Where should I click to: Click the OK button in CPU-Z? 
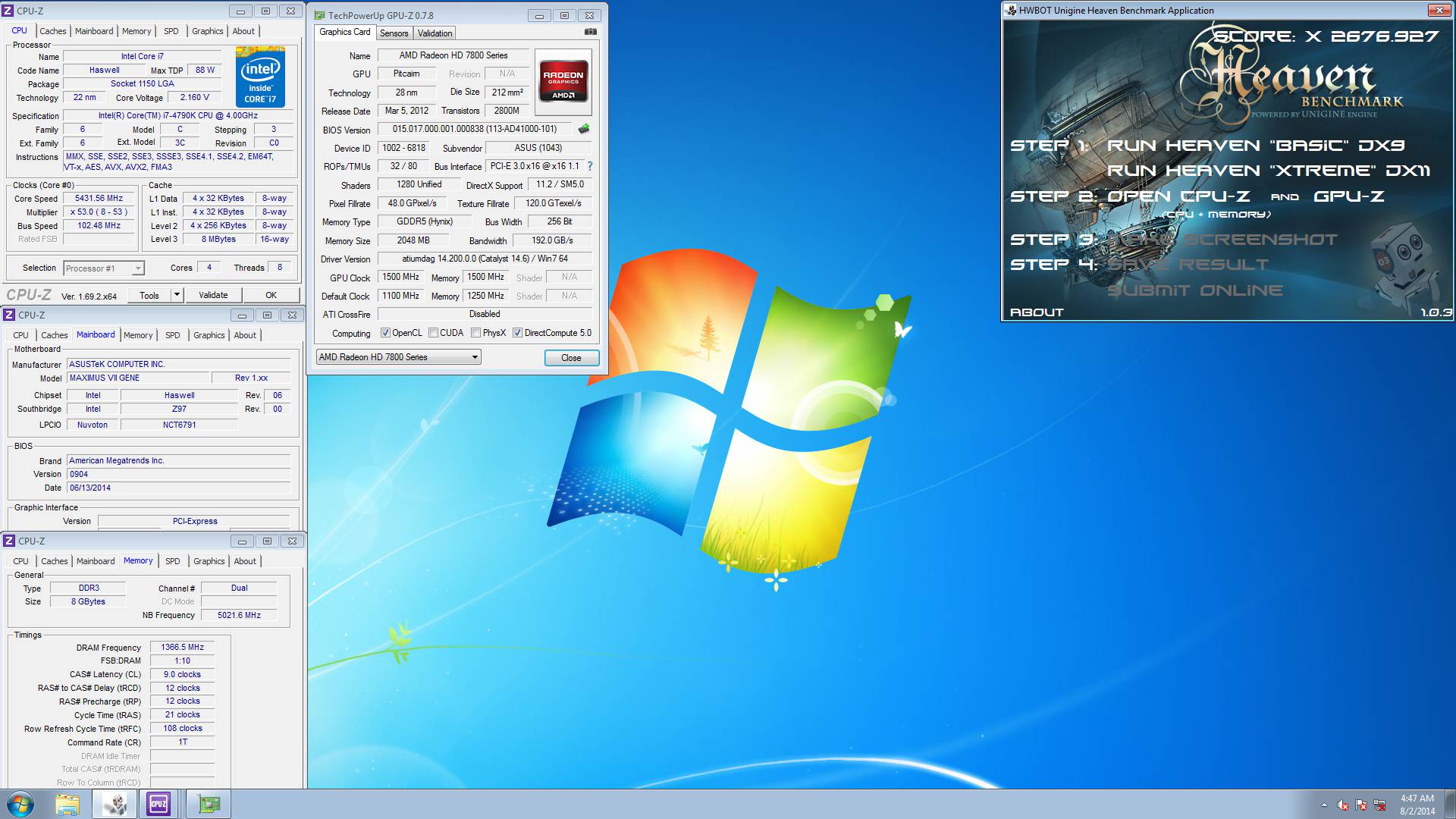271,295
